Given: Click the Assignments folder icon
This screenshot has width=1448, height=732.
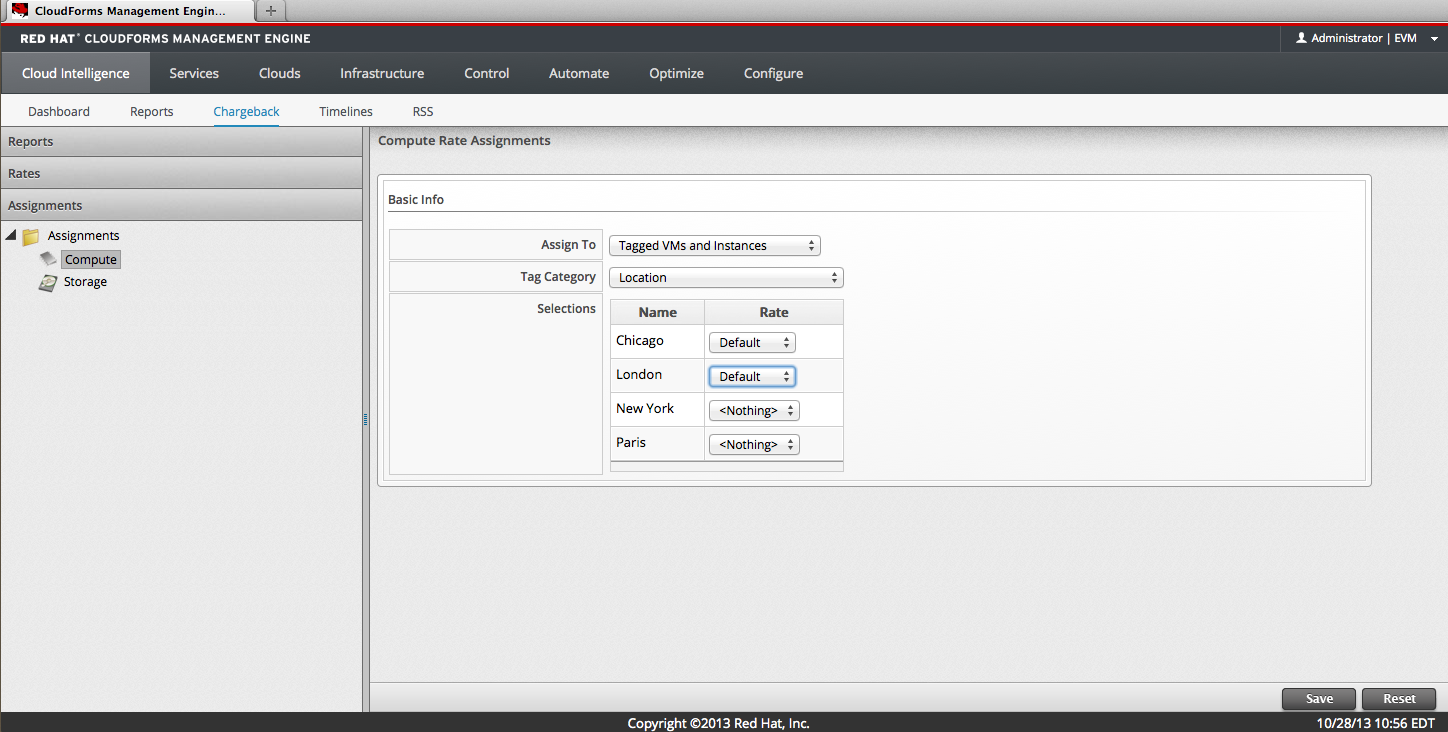Looking at the screenshot, I should [31, 237].
